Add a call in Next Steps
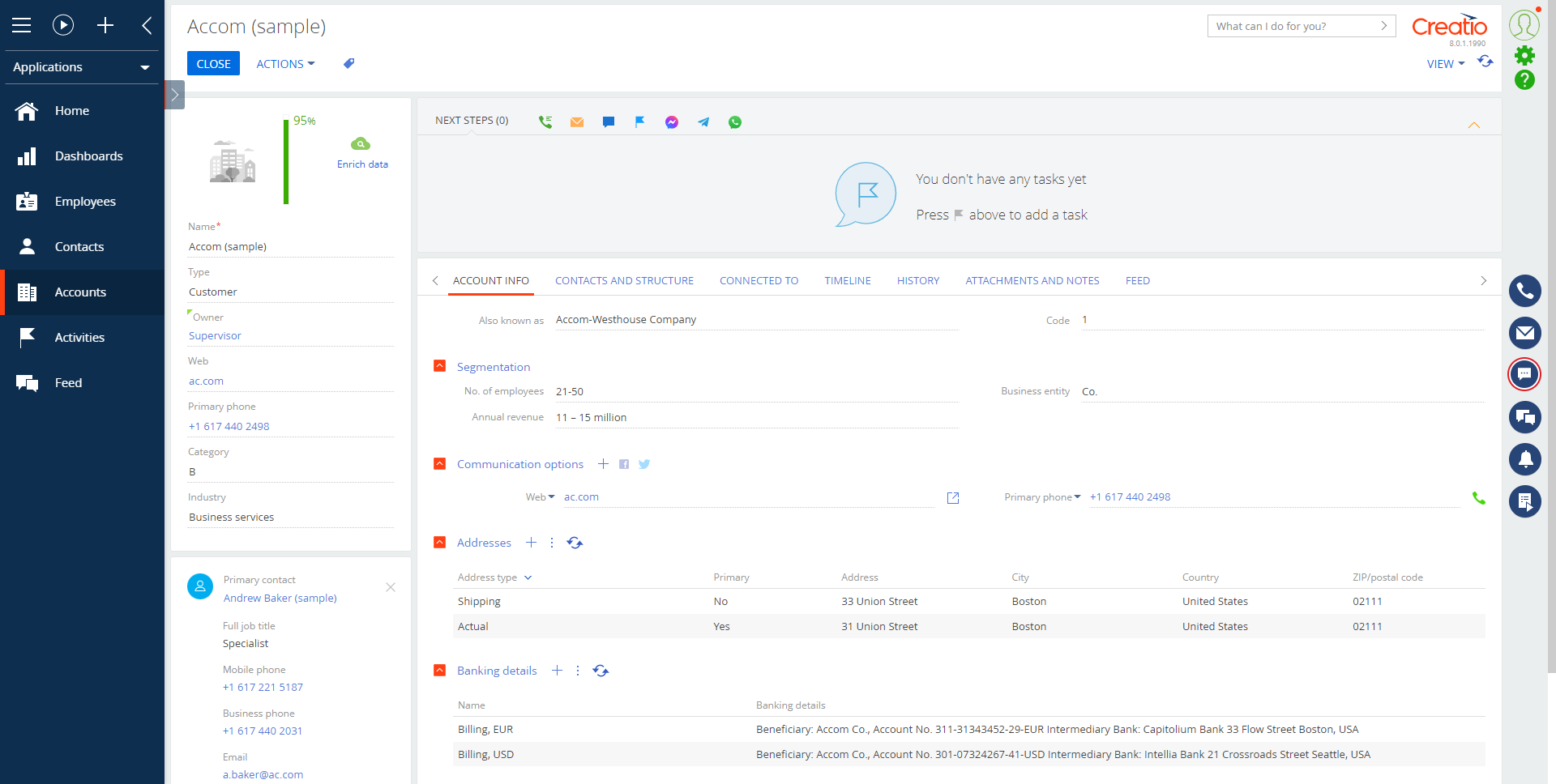The height and width of the screenshot is (784, 1556). coord(545,121)
